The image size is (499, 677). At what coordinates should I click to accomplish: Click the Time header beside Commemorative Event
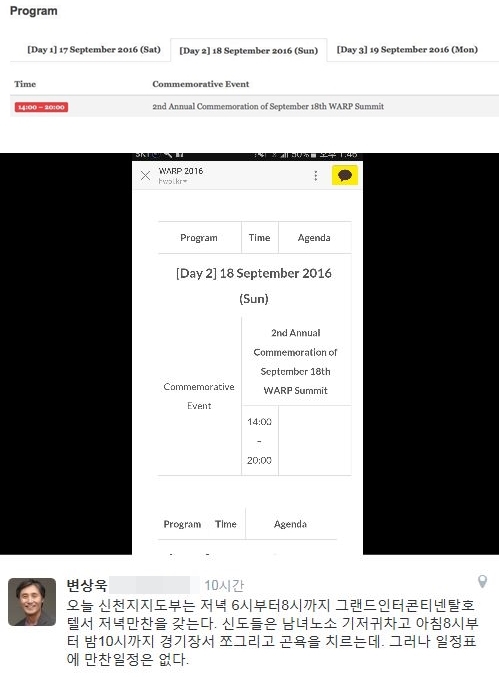(x=25, y=84)
